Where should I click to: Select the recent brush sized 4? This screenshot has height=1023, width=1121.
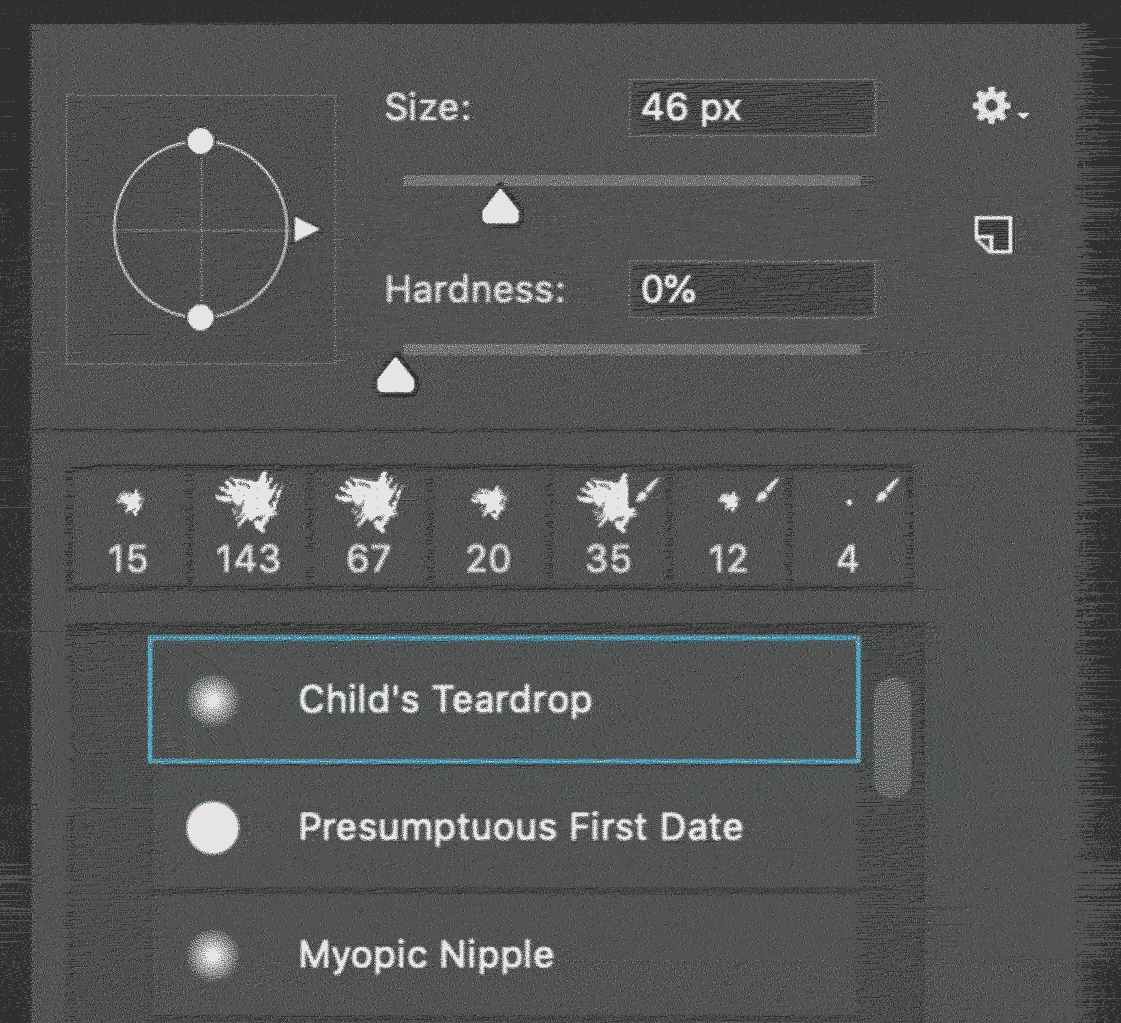(849, 528)
